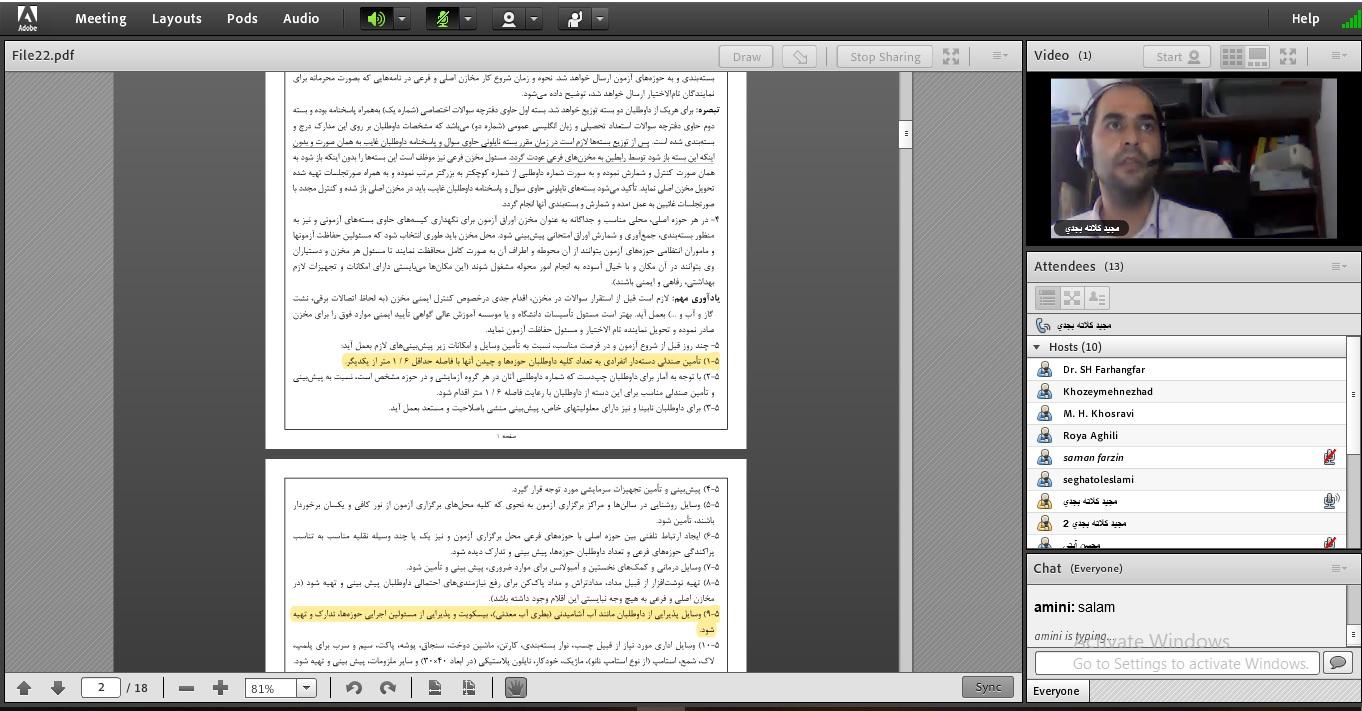Screen dimensions: 1362x711
Task: Open the raise hand status dropdown
Action: (600, 19)
